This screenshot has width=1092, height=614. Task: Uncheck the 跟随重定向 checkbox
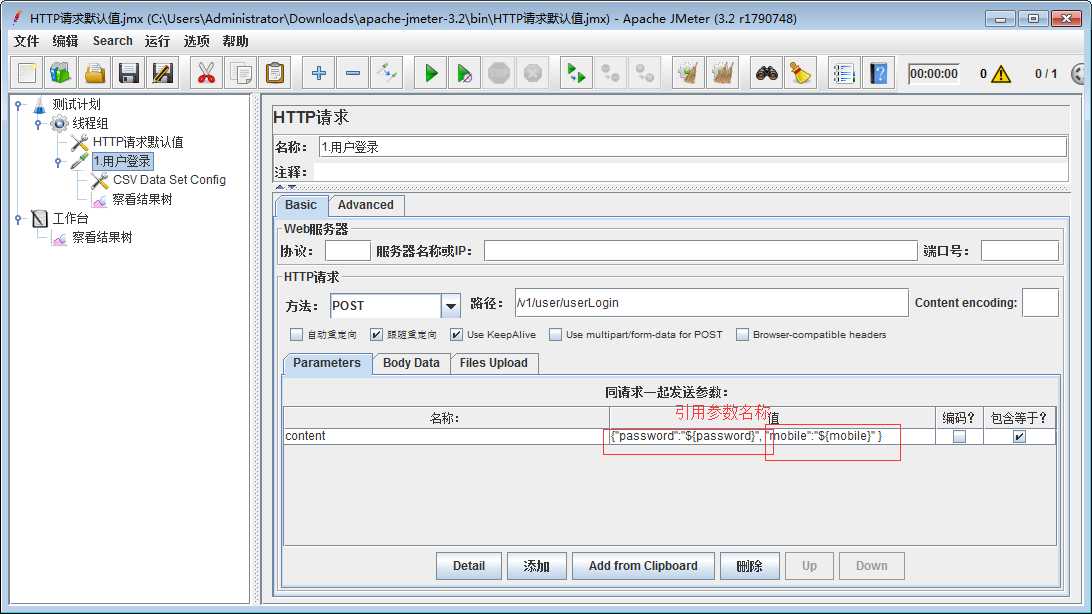[x=376, y=335]
